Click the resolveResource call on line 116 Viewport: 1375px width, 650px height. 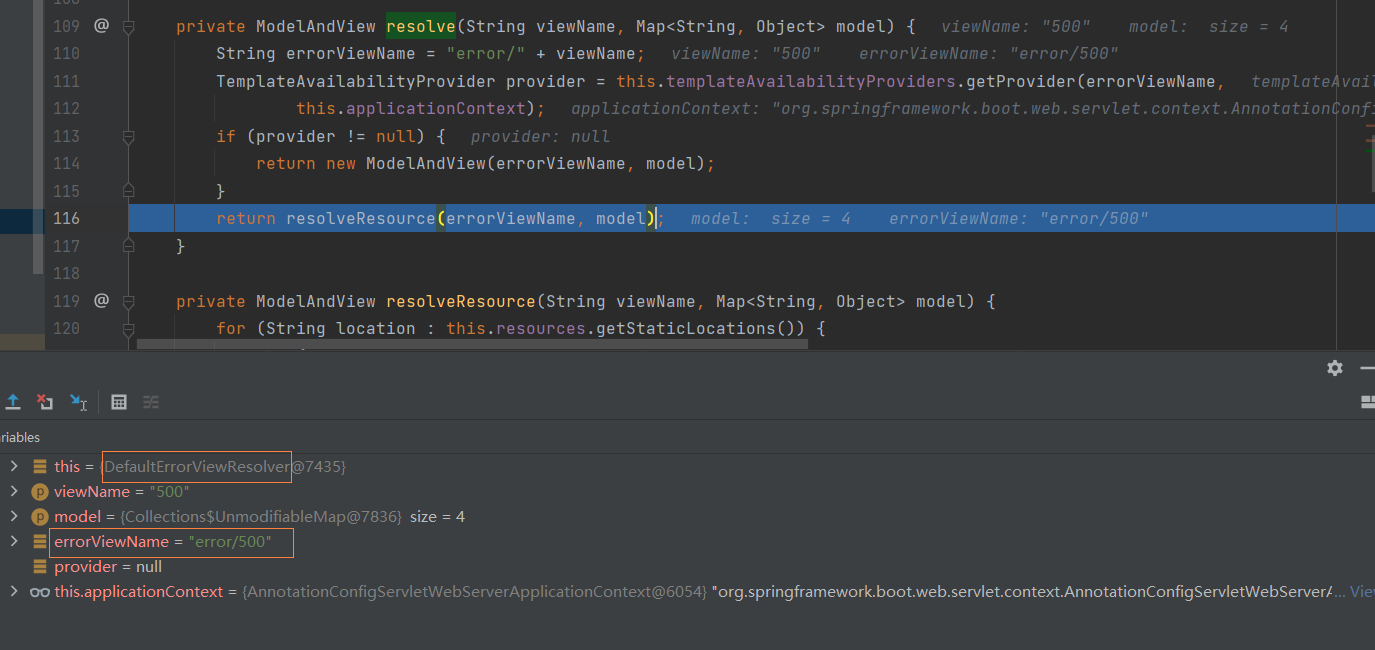click(361, 218)
